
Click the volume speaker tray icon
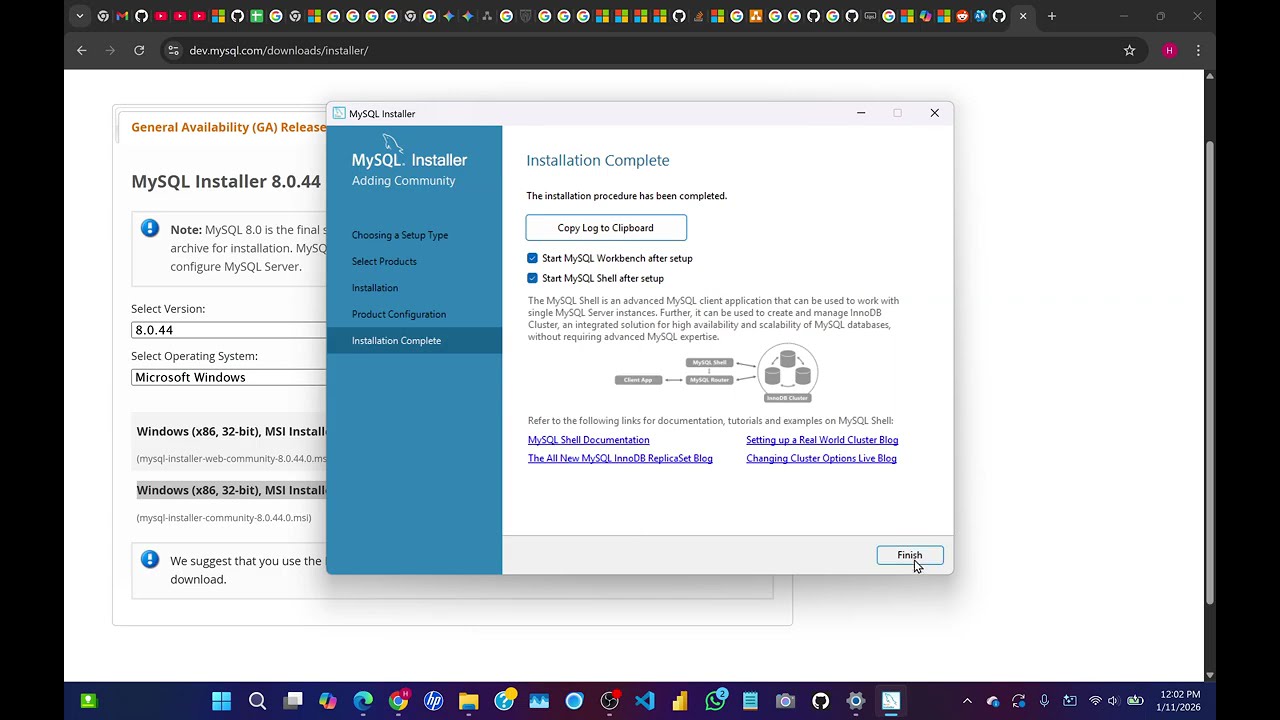tap(1113, 701)
